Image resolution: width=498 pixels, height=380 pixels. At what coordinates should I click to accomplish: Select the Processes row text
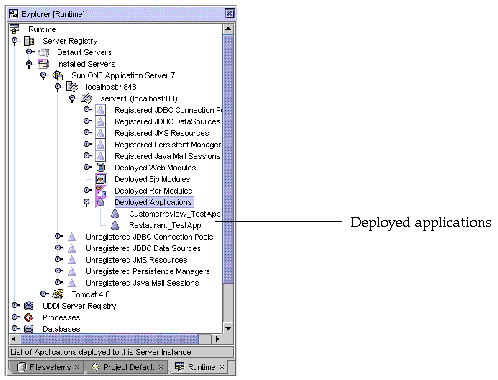coord(61,317)
